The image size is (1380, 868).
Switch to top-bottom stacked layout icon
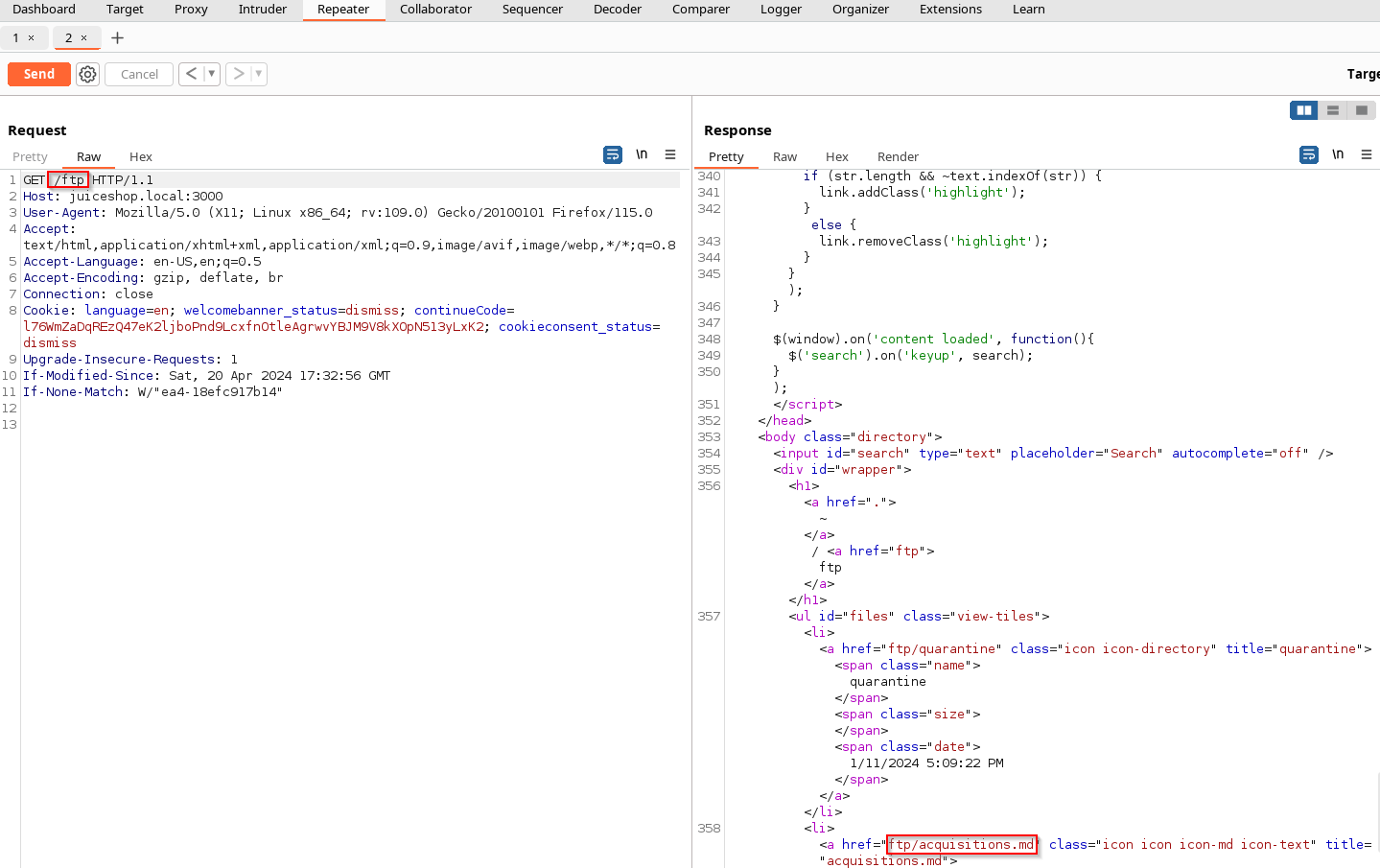pyautogui.click(x=1332, y=110)
